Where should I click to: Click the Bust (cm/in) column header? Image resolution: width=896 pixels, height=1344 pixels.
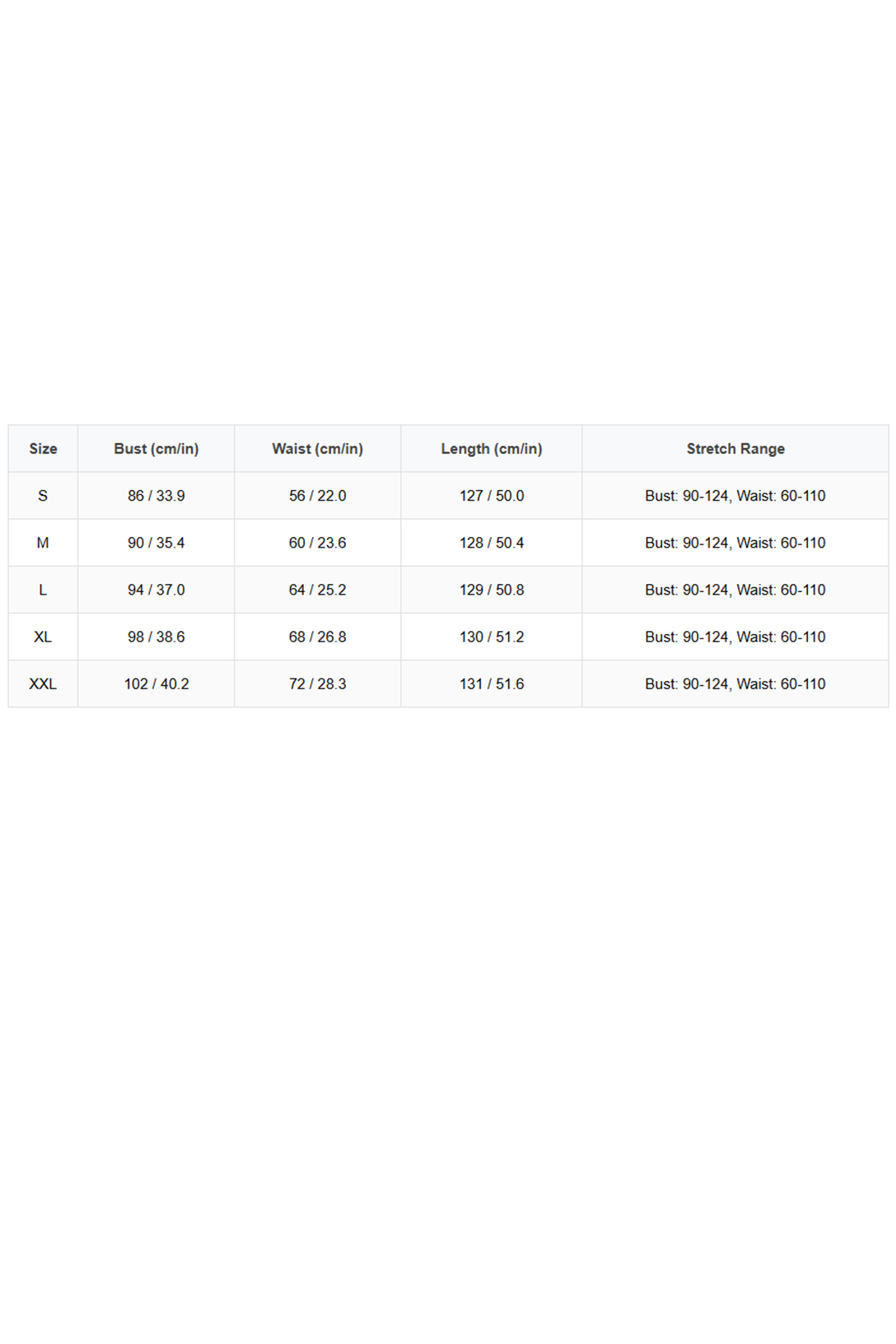pos(156,449)
